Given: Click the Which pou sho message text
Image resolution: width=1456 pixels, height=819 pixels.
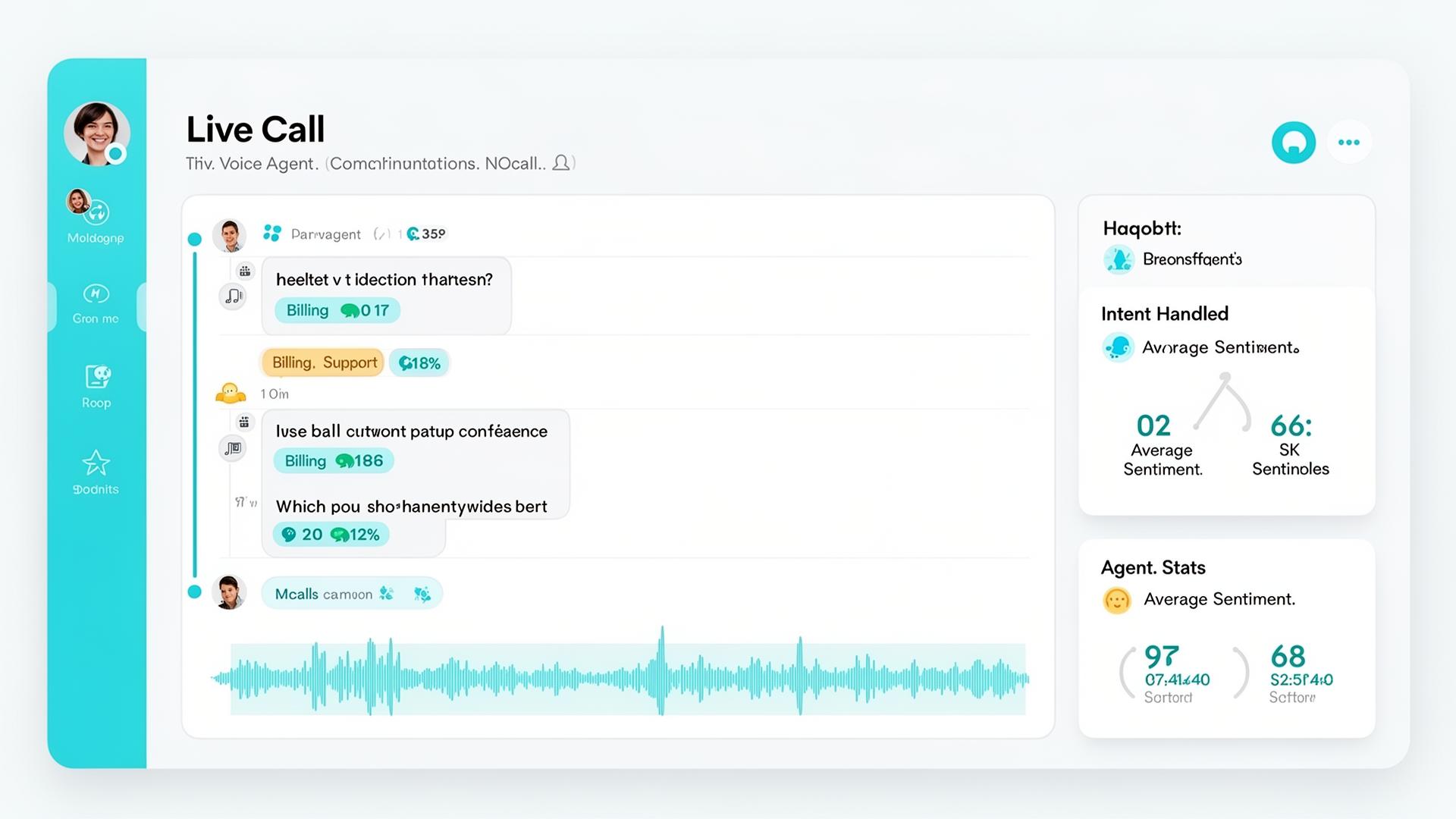Looking at the screenshot, I should [x=411, y=507].
